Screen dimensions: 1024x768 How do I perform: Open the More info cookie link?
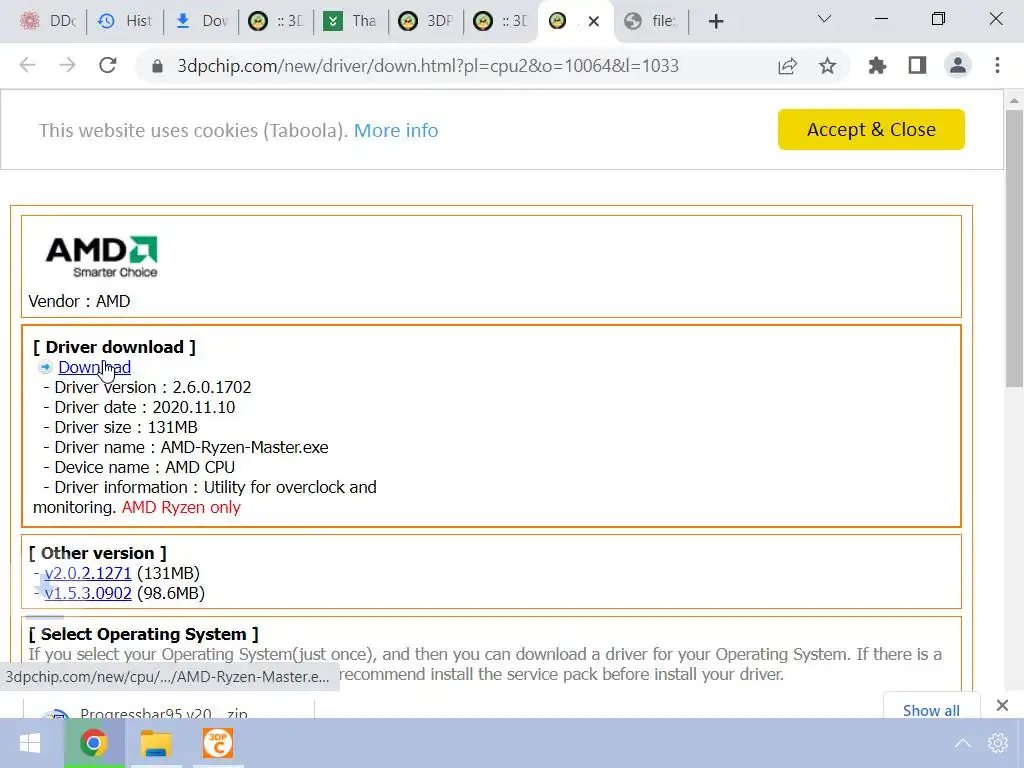pyautogui.click(x=396, y=130)
